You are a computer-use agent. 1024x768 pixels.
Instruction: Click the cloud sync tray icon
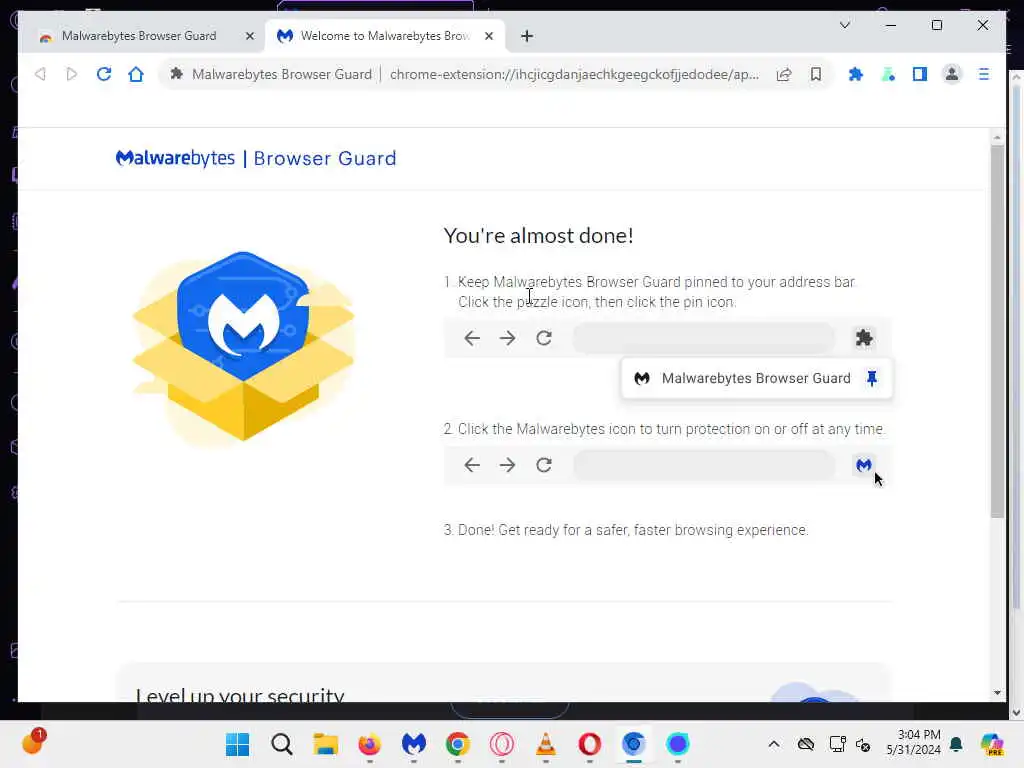coord(806,744)
